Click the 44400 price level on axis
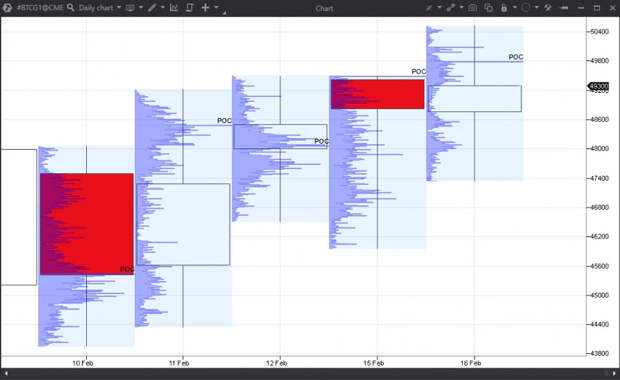This screenshot has width=620, height=380. pos(599,325)
